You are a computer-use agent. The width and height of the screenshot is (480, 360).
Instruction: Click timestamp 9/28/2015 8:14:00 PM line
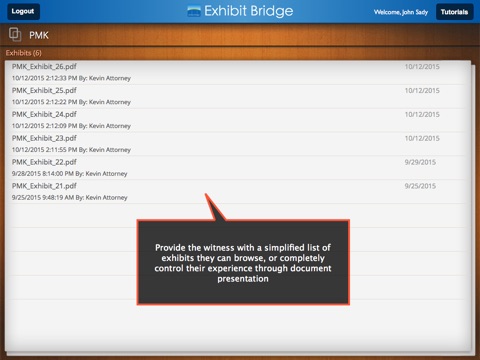coord(70,174)
